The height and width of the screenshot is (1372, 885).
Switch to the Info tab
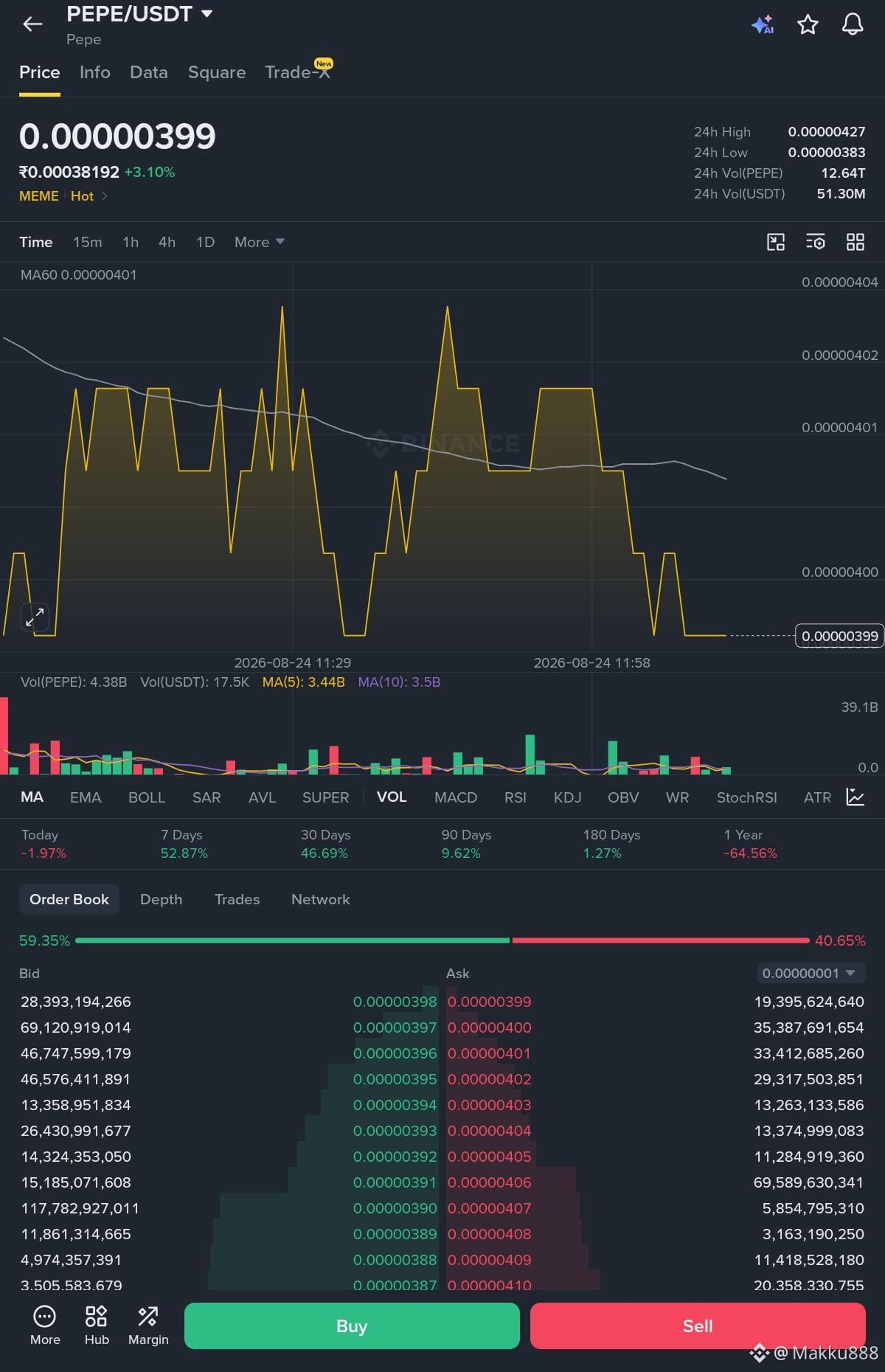tap(95, 72)
